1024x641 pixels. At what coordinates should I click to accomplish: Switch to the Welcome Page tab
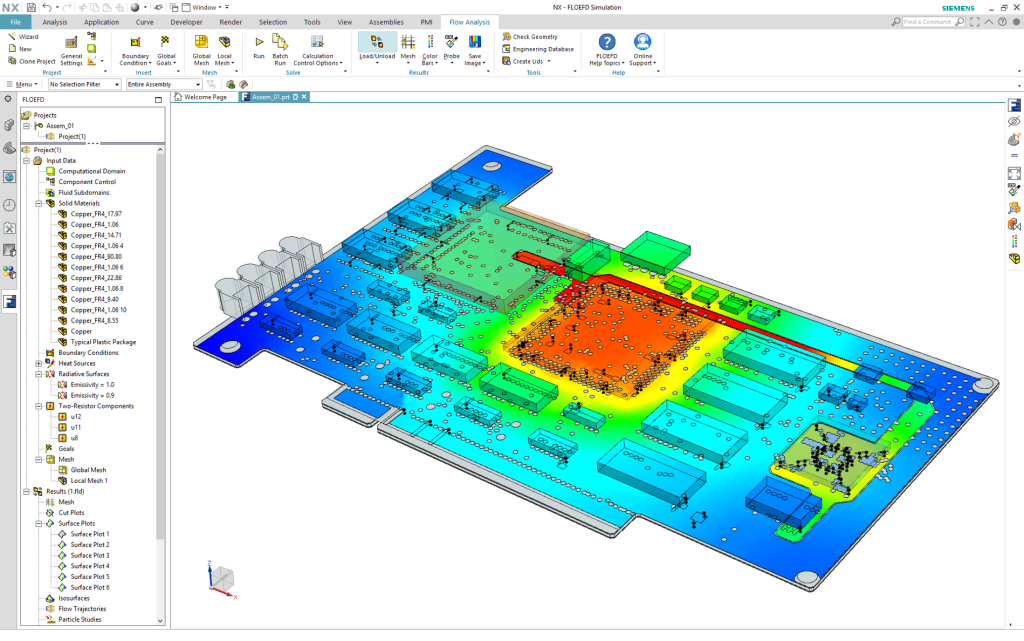[201, 97]
